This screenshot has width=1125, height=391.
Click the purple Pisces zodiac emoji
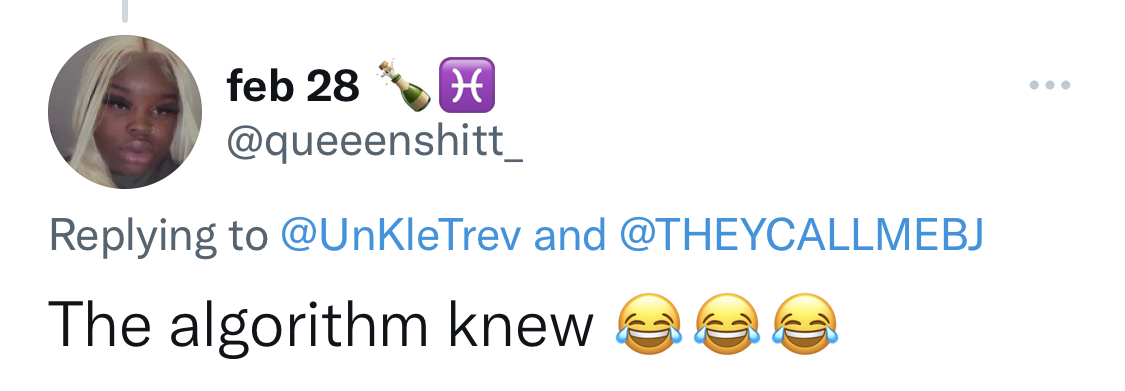pyautogui.click(x=466, y=85)
